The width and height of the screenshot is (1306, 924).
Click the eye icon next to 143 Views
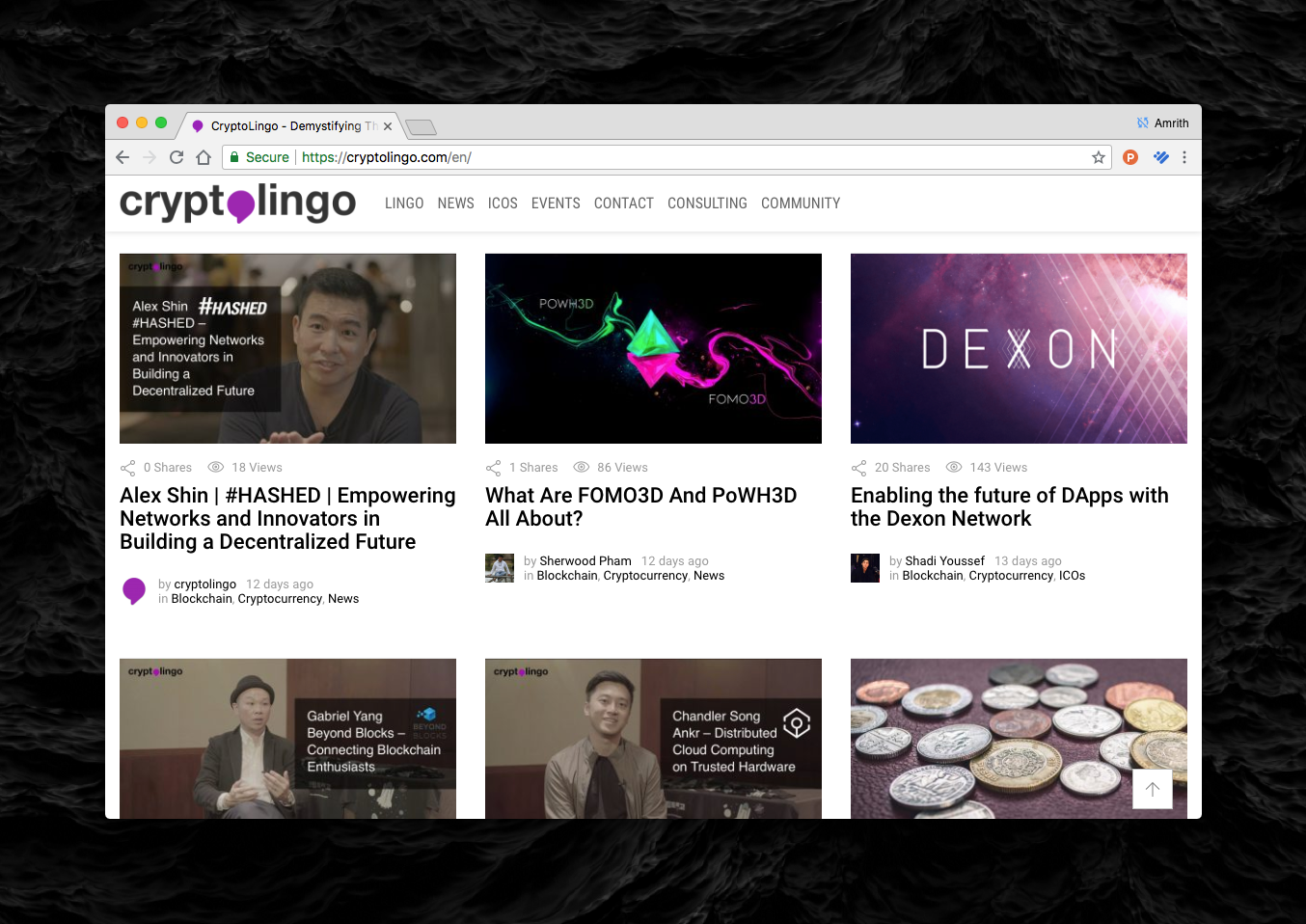pyautogui.click(x=954, y=467)
